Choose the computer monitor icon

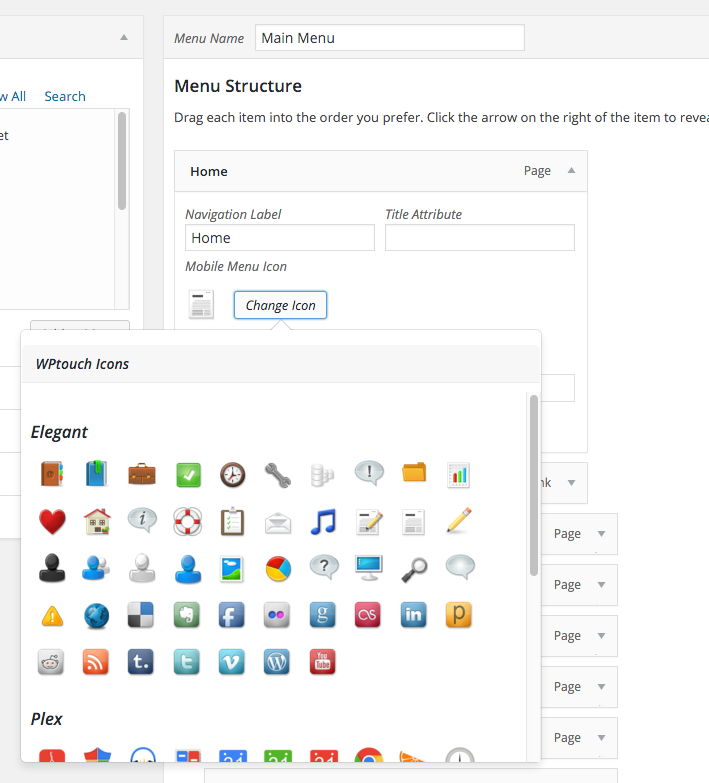(368, 568)
